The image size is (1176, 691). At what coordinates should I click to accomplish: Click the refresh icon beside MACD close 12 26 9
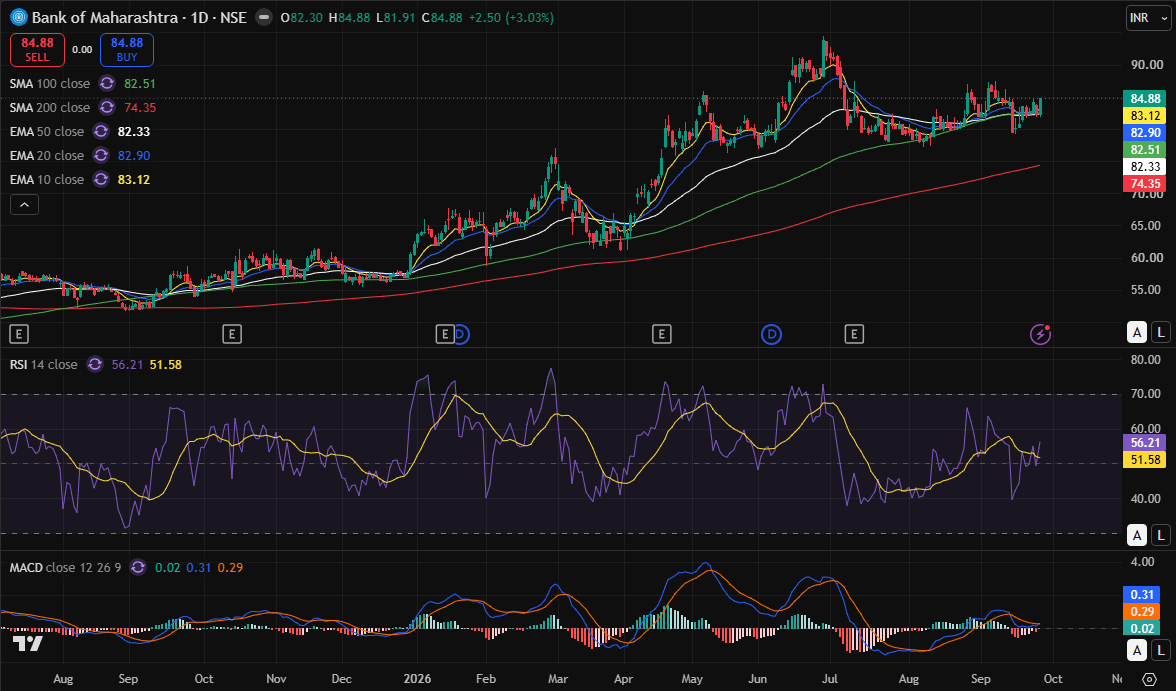click(137, 567)
